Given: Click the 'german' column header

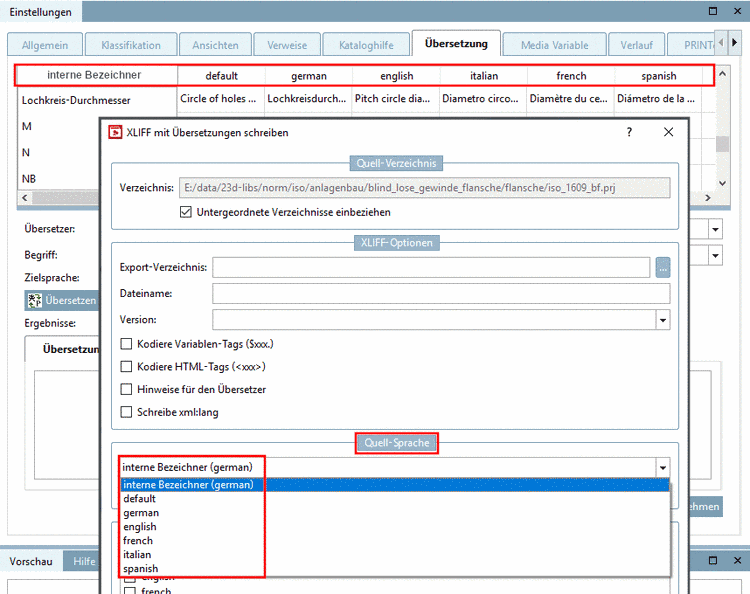Looking at the screenshot, I should tap(309, 76).
